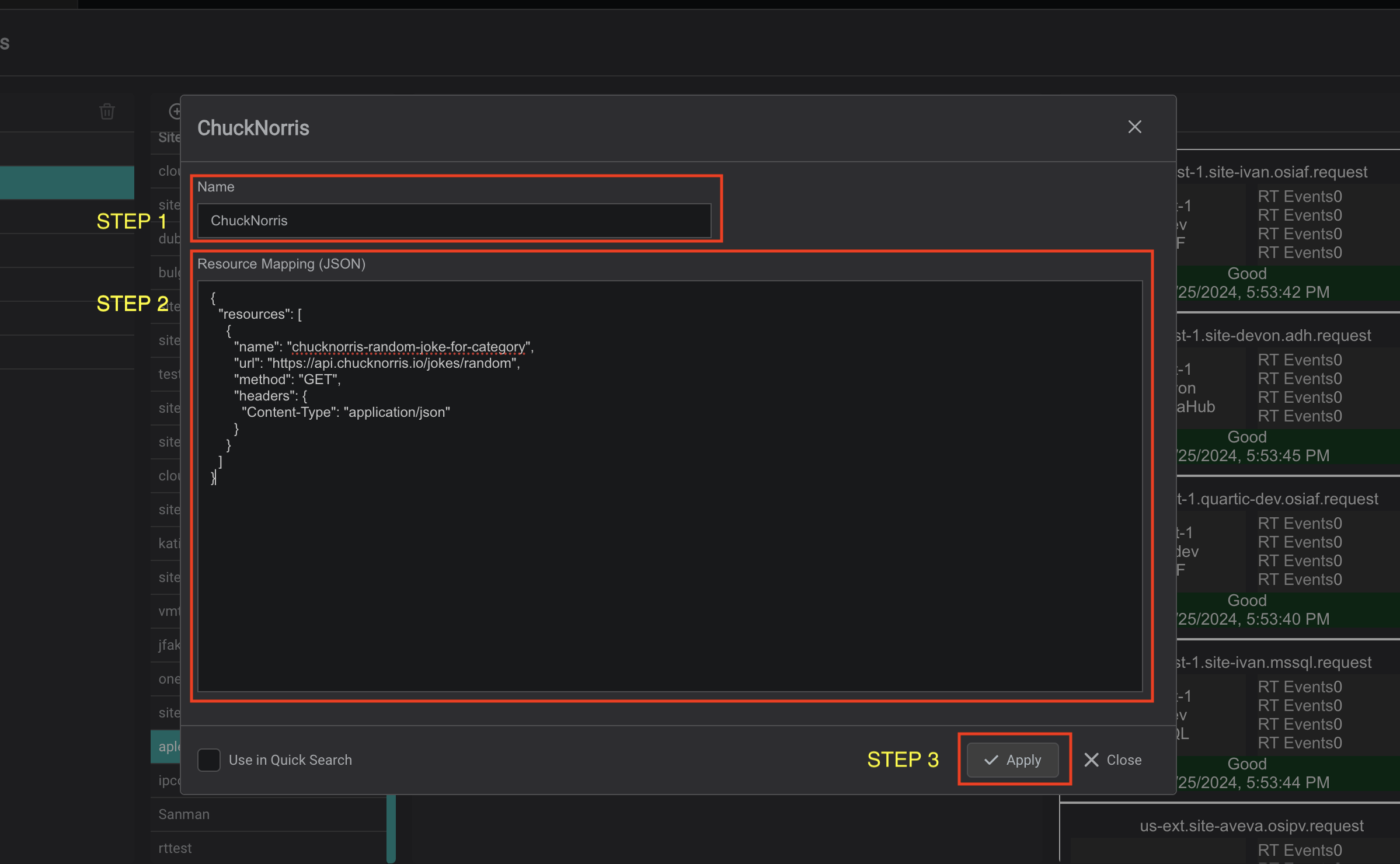Image resolution: width=1400 pixels, height=864 pixels.
Task: Click the Close button in dialog footer
Action: [x=1113, y=760]
